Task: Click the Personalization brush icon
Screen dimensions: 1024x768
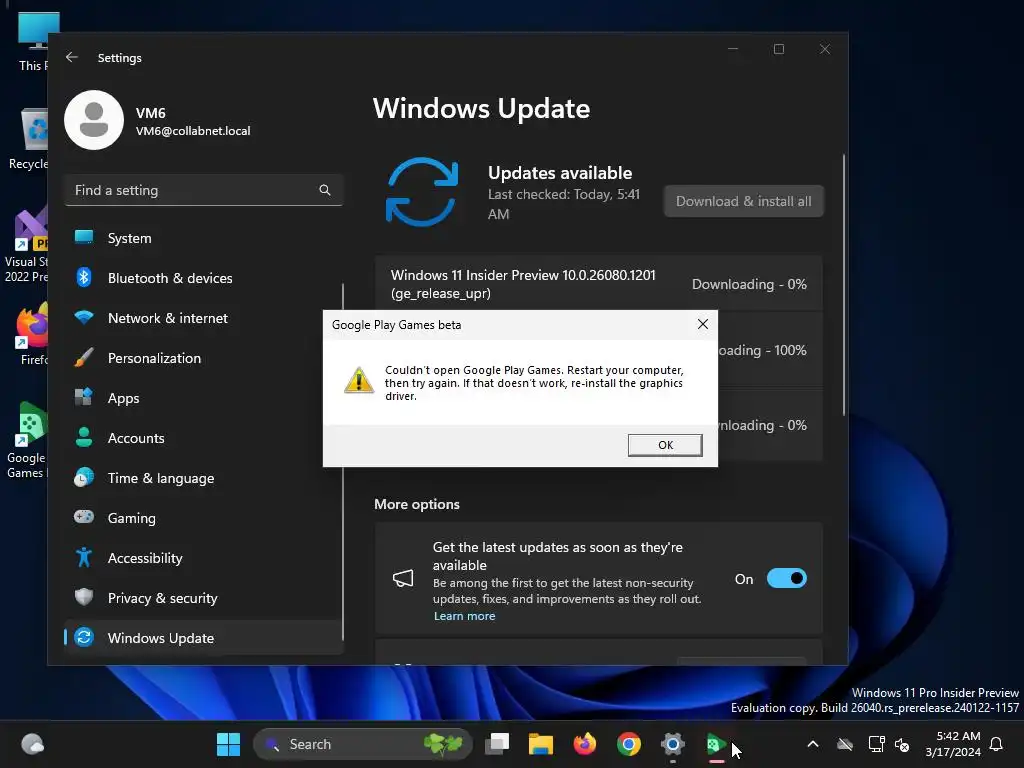Action: pos(84,357)
